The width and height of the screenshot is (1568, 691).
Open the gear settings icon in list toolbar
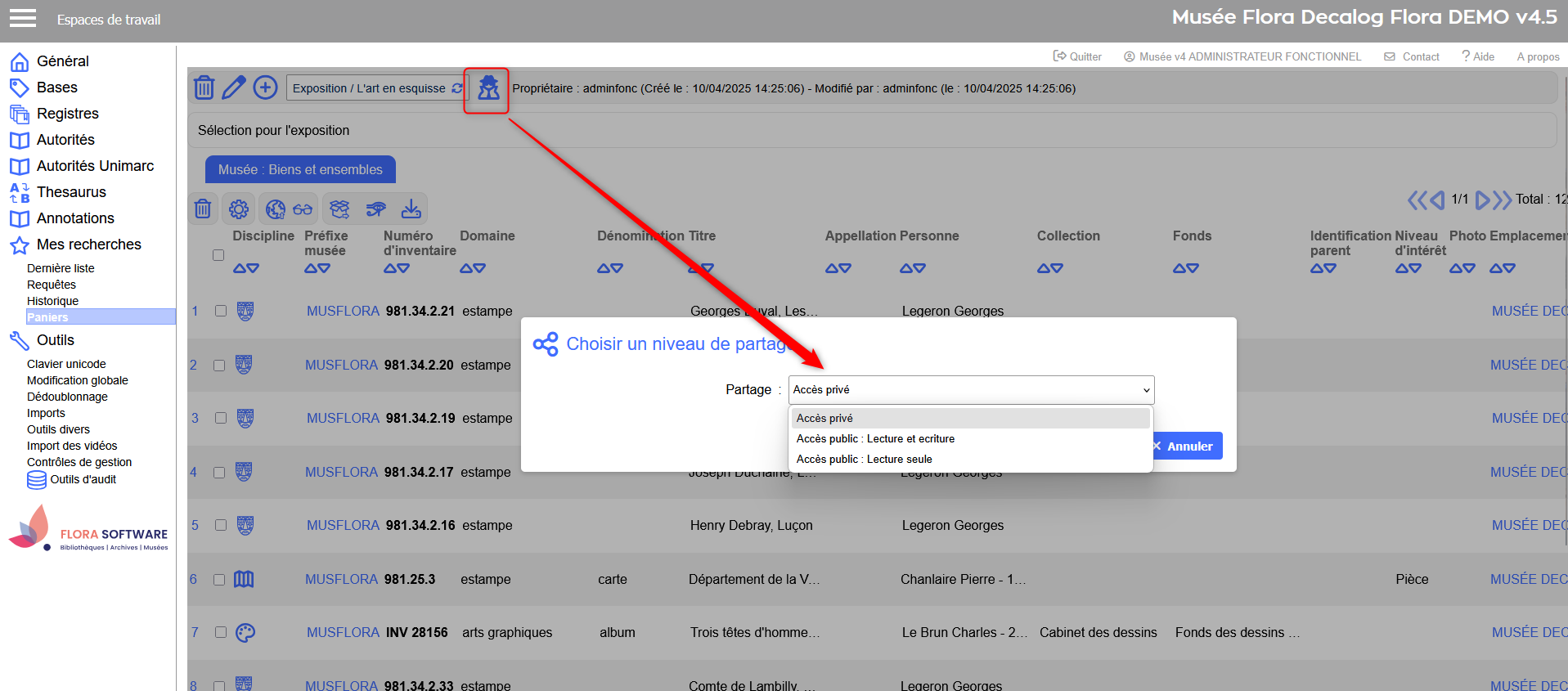(239, 209)
